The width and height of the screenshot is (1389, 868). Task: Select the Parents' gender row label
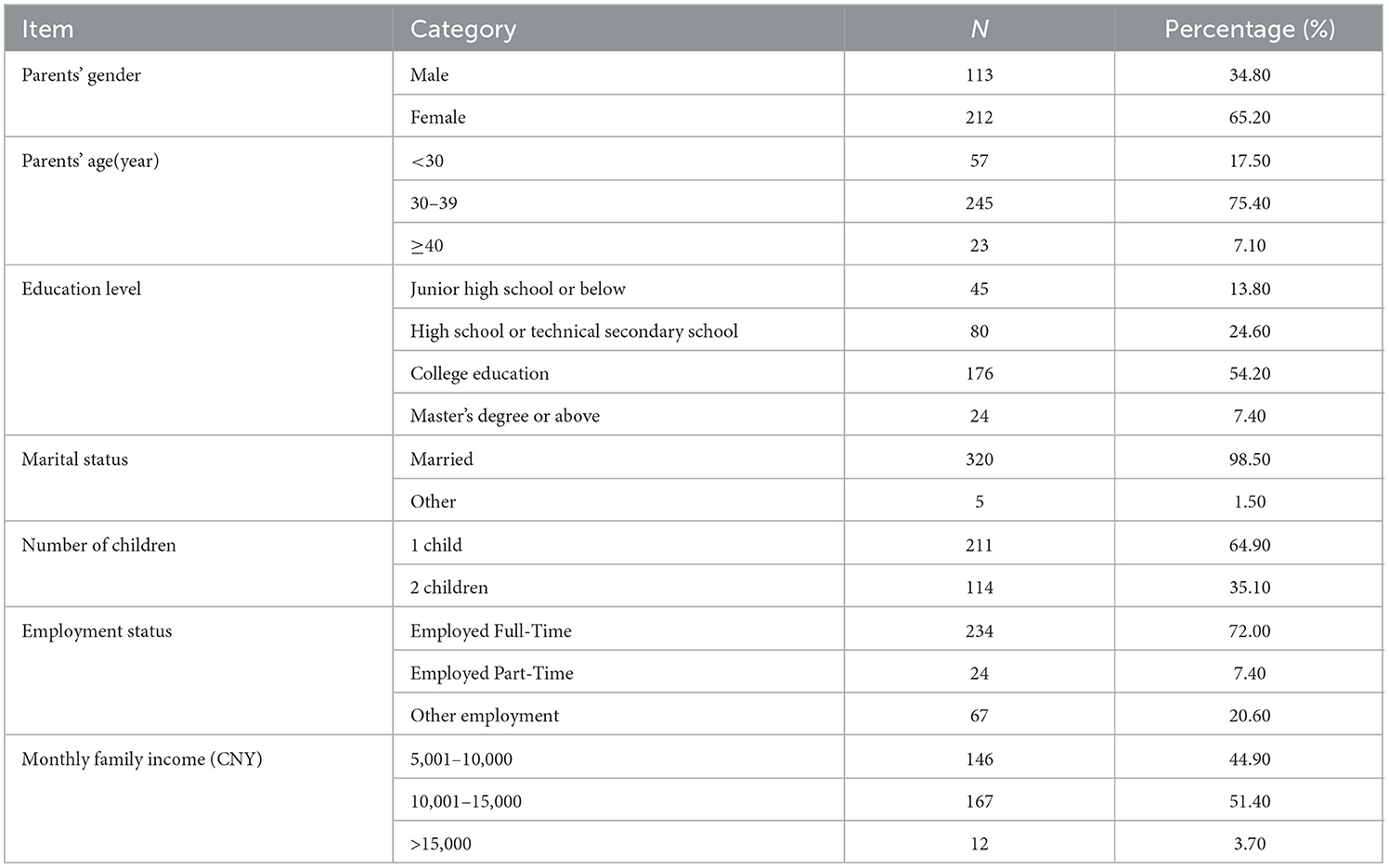point(82,75)
